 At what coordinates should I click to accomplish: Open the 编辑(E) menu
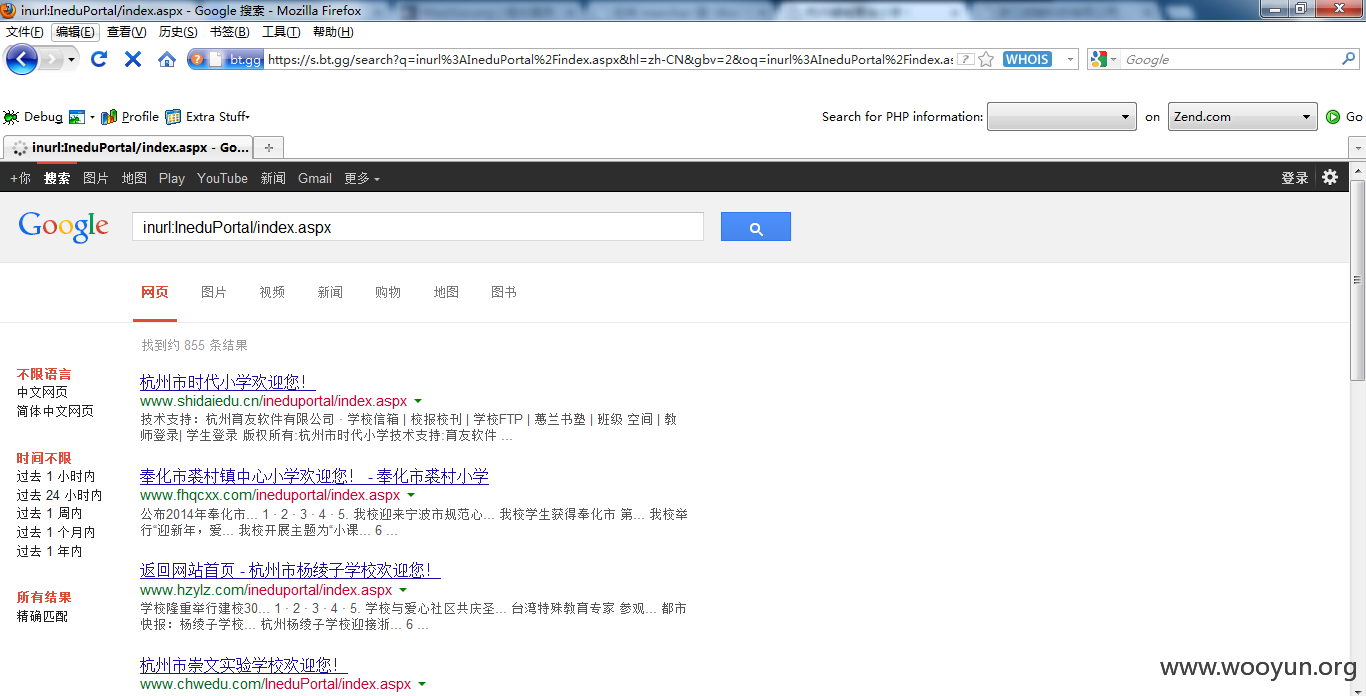[x=75, y=32]
